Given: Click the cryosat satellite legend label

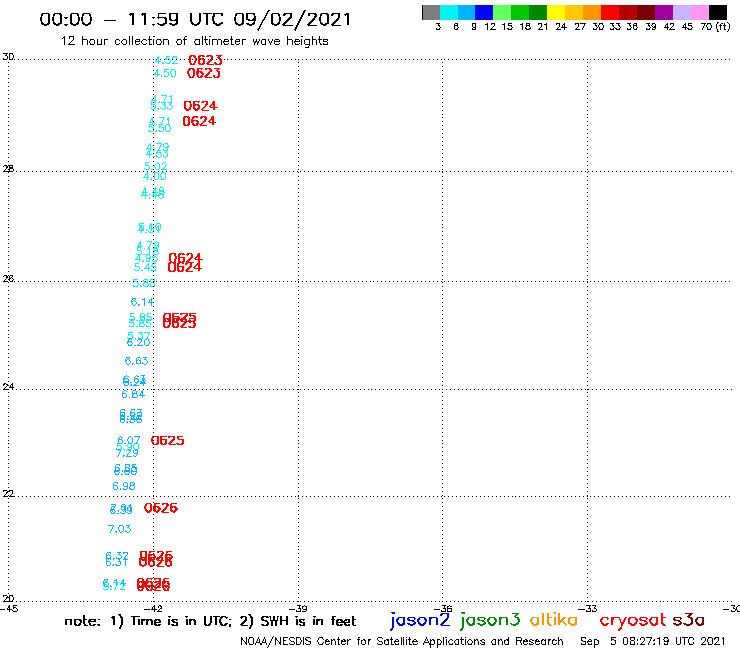Looking at the screenshot, I should click(x=633, y=621).
